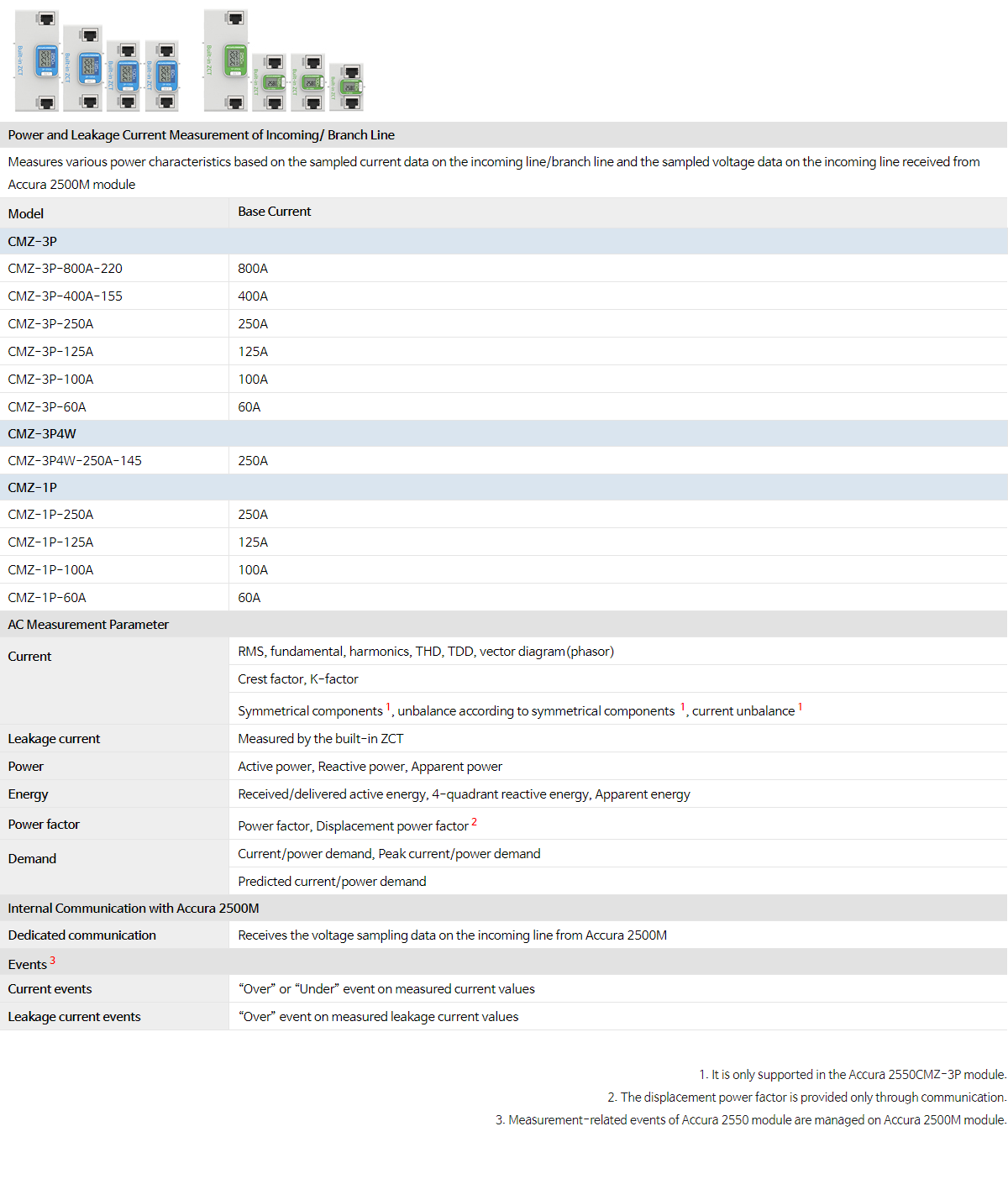The width and height of the screenshot is (1008, 1184).
Task: Click the CMZ-3P4W group header row
Action: point(42,434)
